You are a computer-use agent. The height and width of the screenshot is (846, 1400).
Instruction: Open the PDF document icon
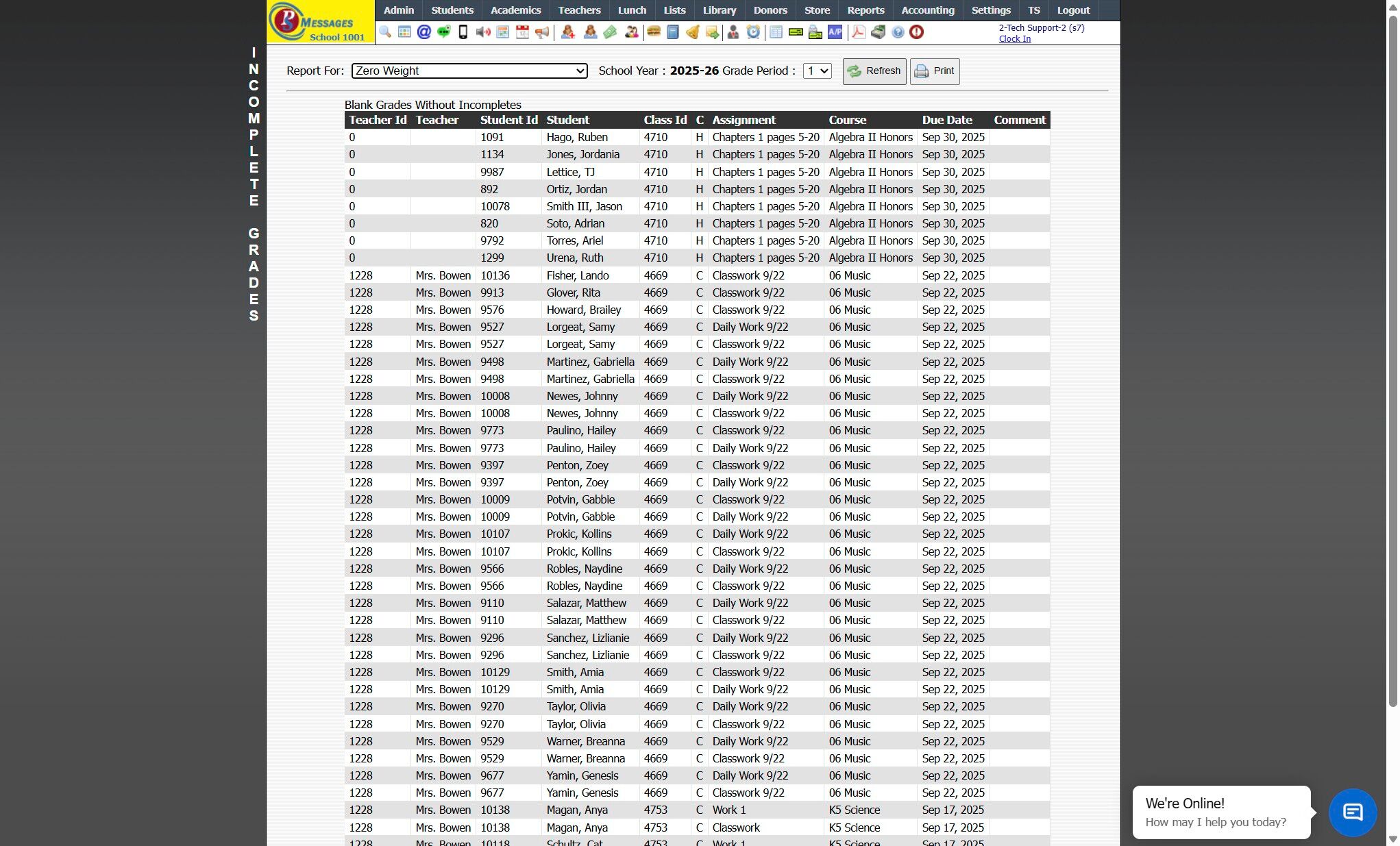(859, 32)
